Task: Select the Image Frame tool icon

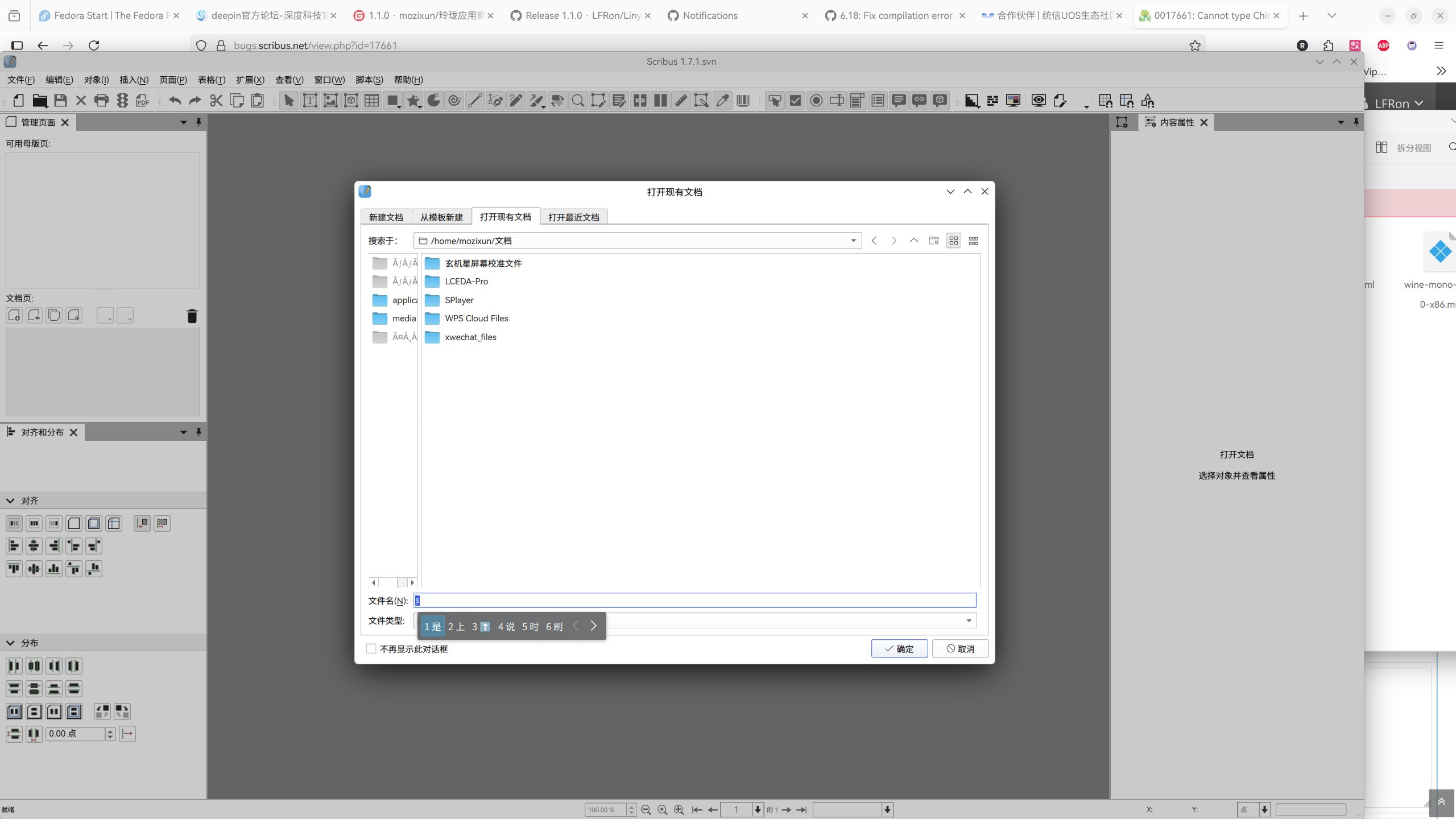Action: click(330, 101)
